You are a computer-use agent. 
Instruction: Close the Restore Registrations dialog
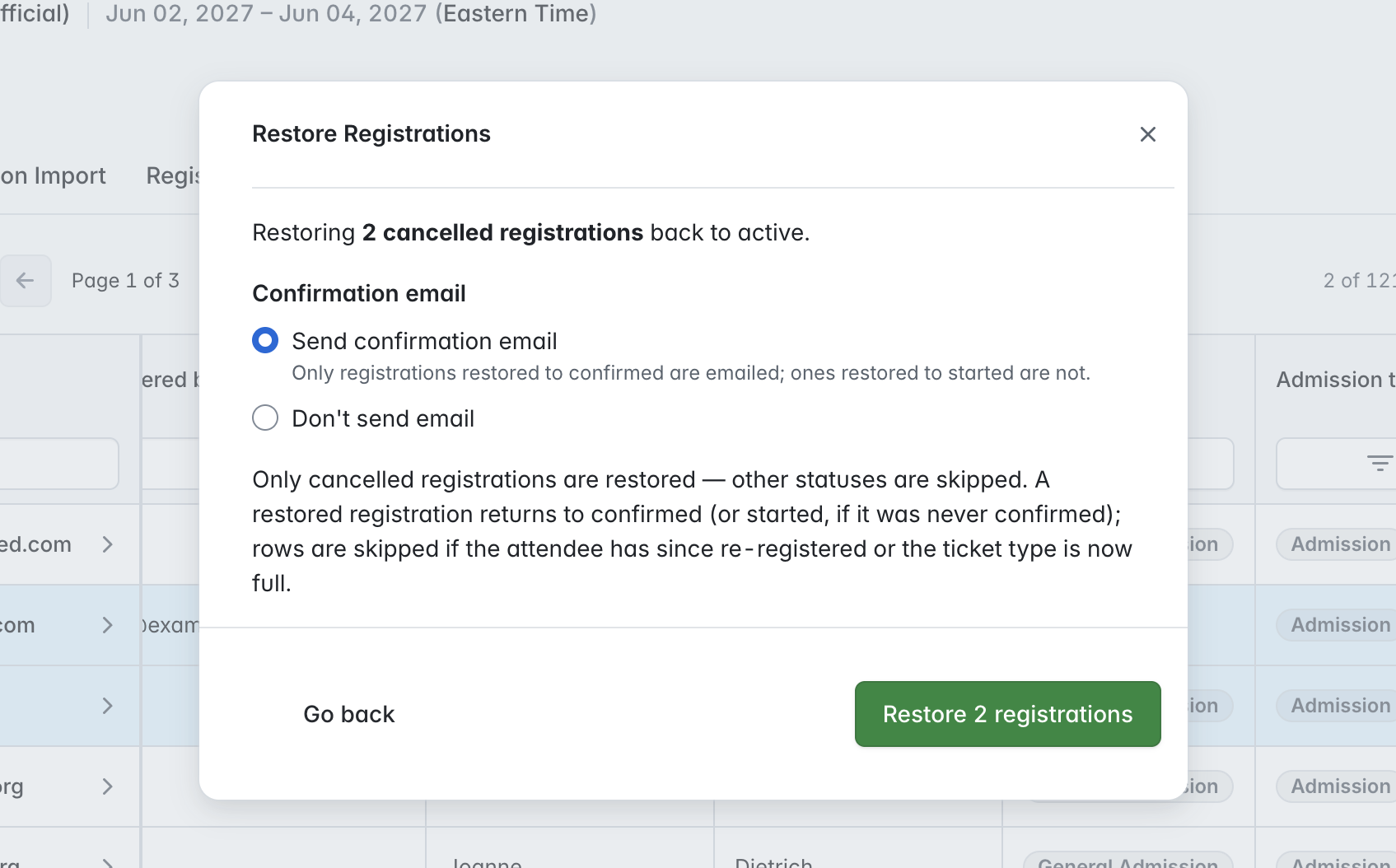point(1147,134)
